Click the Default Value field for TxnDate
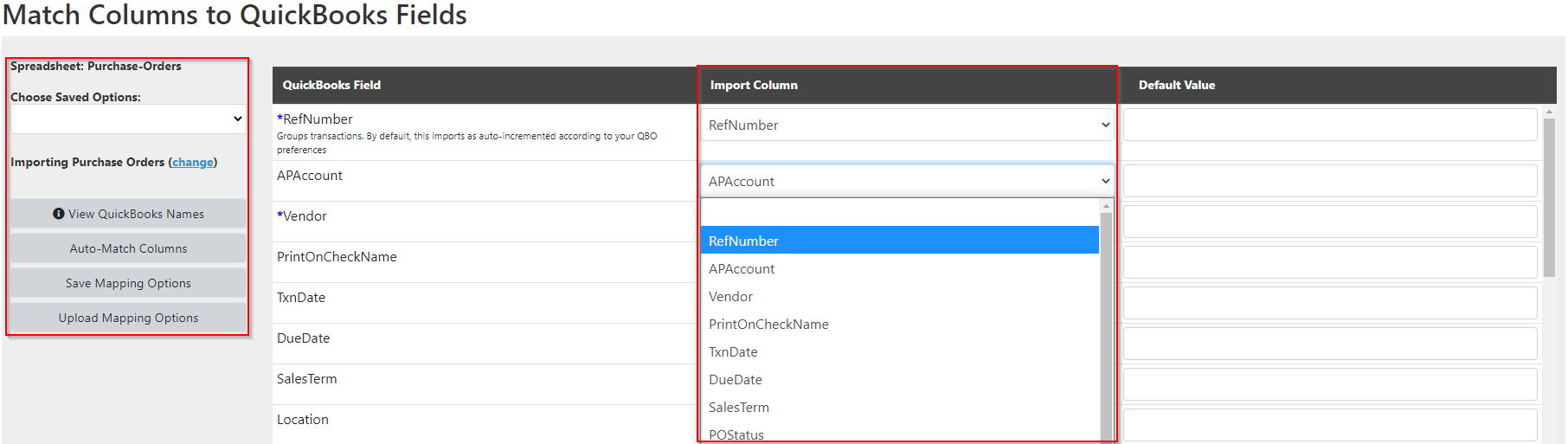1568x444 pixels. point(1330,303)
